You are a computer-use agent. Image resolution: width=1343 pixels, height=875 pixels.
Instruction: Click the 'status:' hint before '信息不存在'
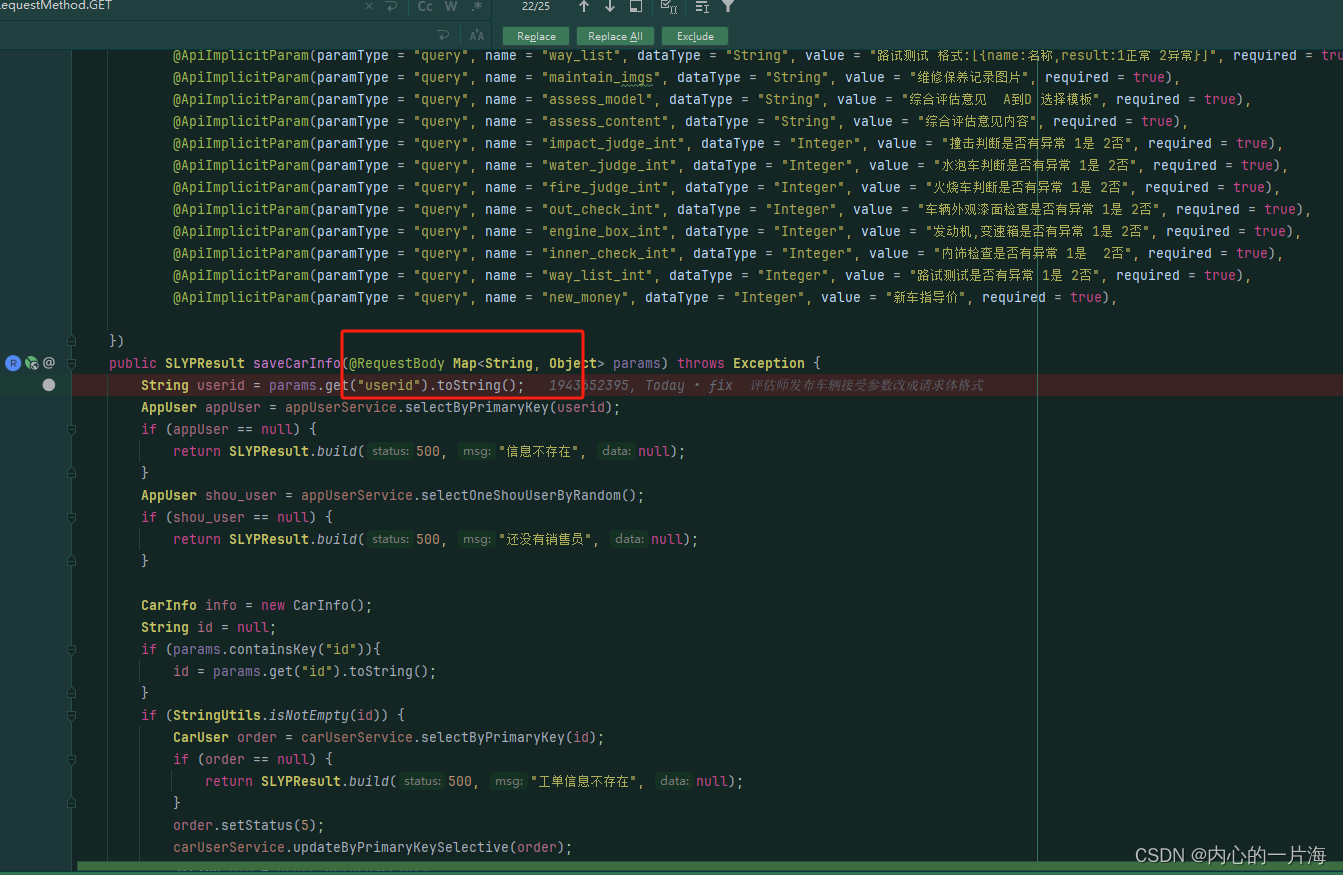[390, 451]
